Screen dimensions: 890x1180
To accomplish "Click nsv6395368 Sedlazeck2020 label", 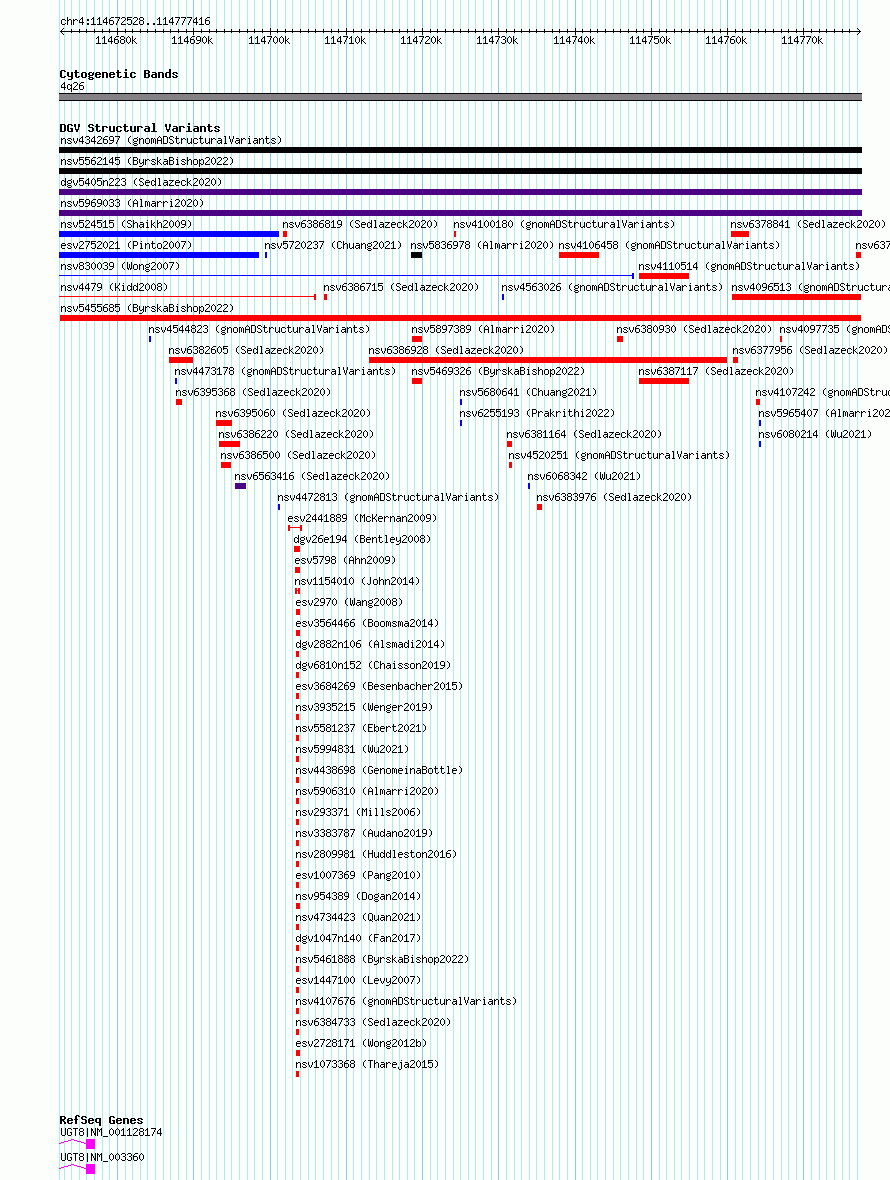I will pyautogui.click(x=253, y=393).
